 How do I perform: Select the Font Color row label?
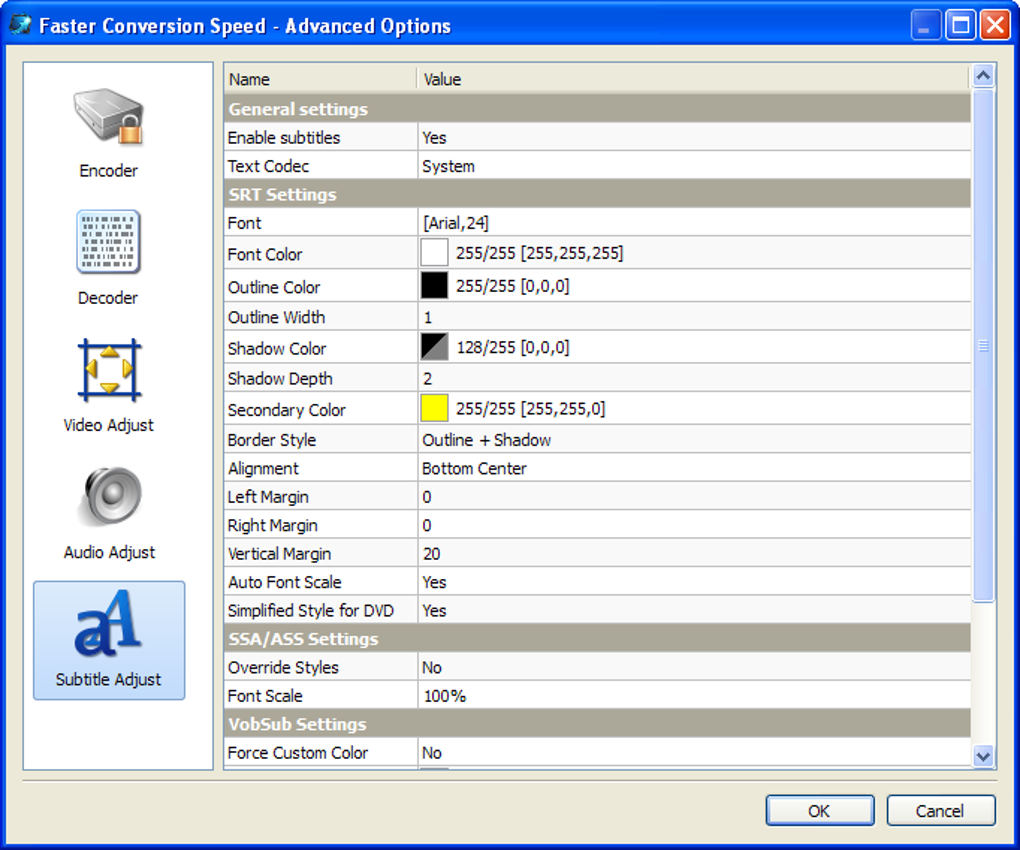click(265, 254)
